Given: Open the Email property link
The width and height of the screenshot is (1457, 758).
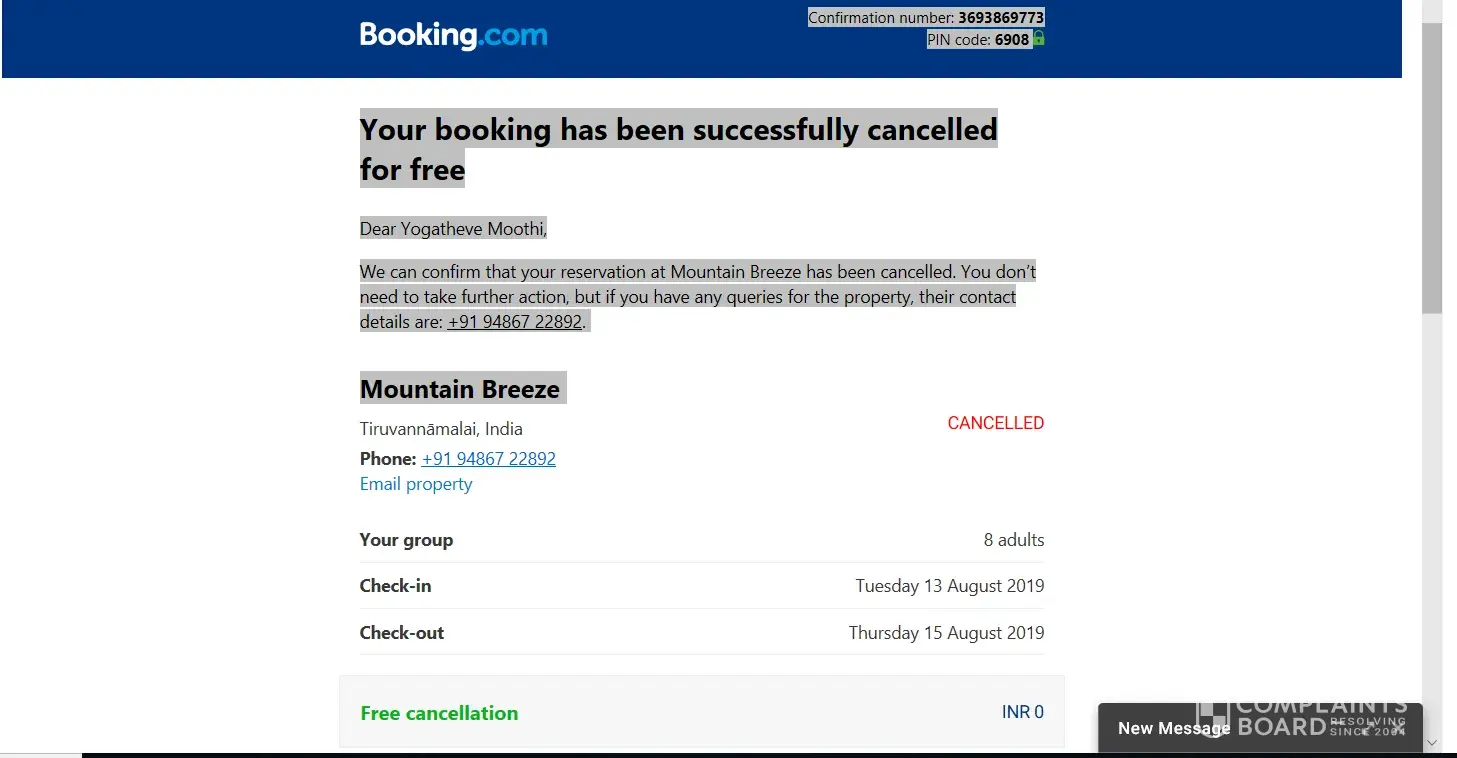Looking at the screenshot, I should point(416,484).
